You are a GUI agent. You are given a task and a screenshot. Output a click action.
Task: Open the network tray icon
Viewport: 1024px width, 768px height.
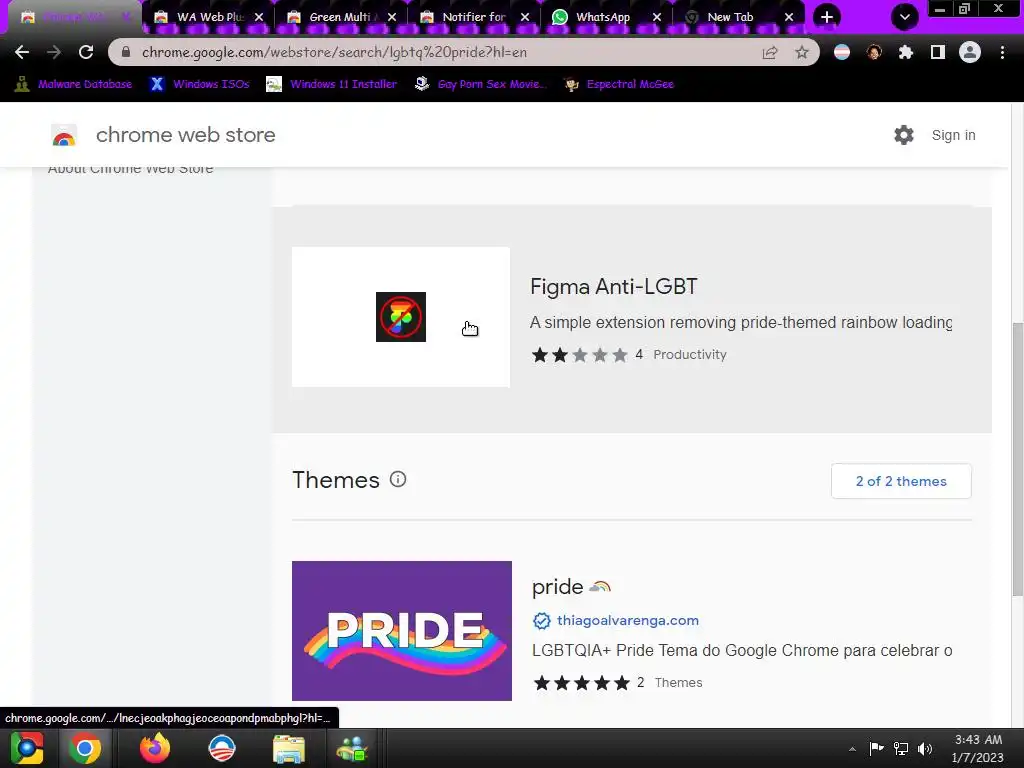coord(901,748)
